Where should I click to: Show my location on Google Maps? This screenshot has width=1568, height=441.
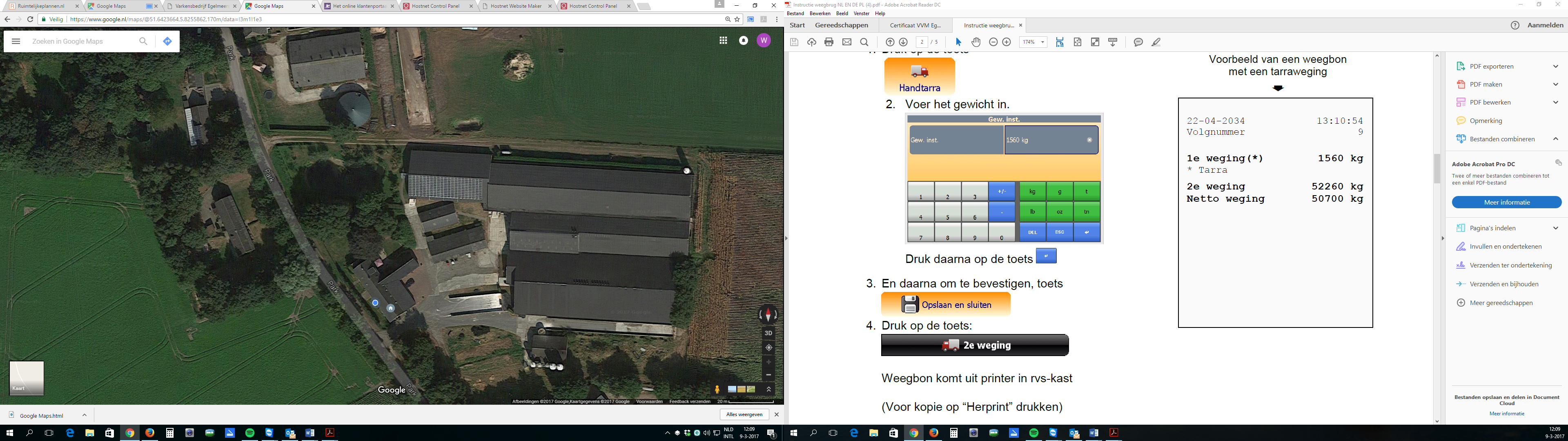click(769, 348)
